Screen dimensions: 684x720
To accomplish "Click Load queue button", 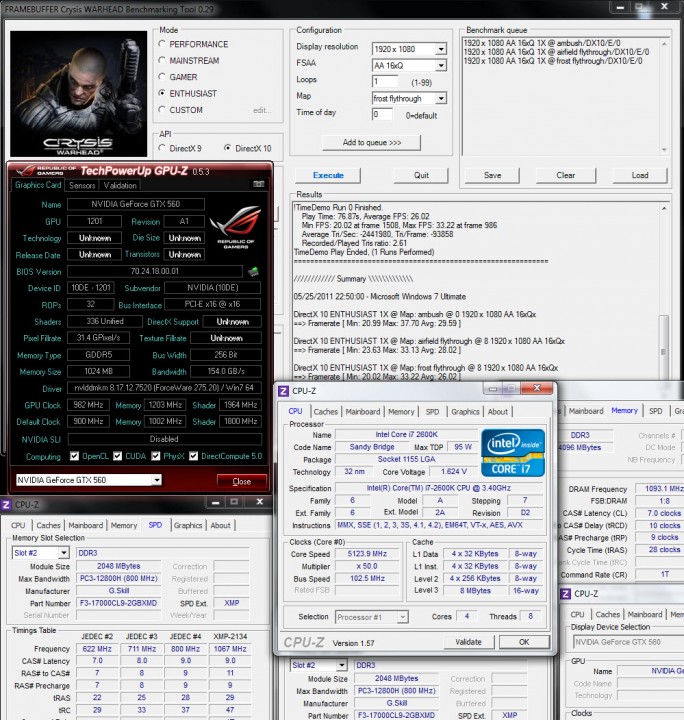I will (639, 175).
